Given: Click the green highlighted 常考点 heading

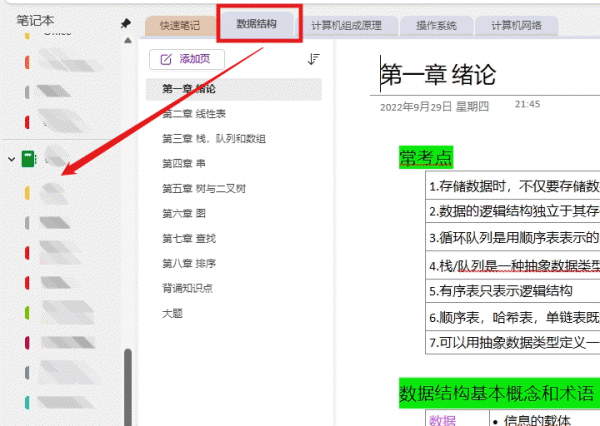Looking at the screenshot, I should [426, 158].
